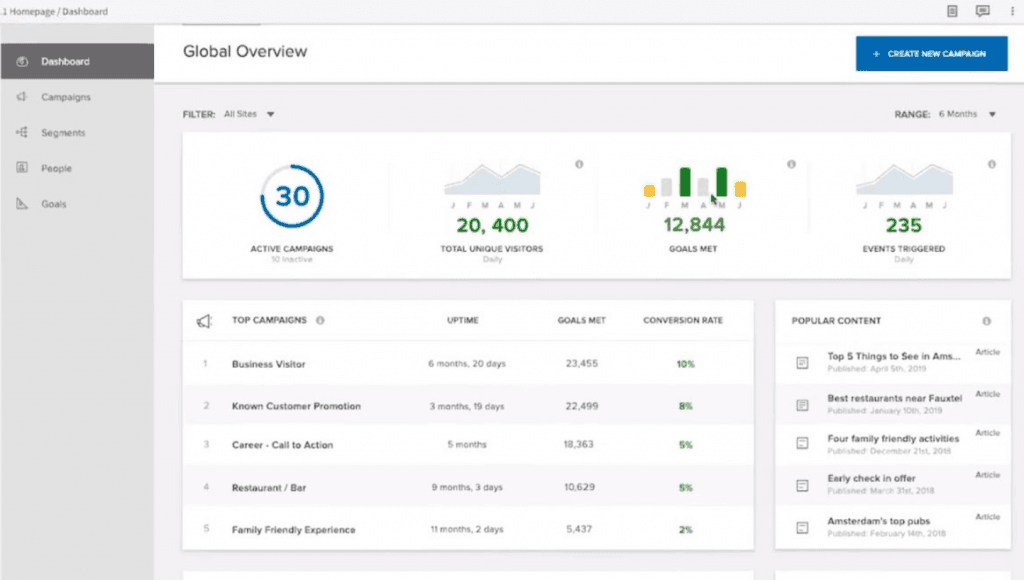Click the 235 events triggered figure
The image size is (1024, 580).
point(904,225)
